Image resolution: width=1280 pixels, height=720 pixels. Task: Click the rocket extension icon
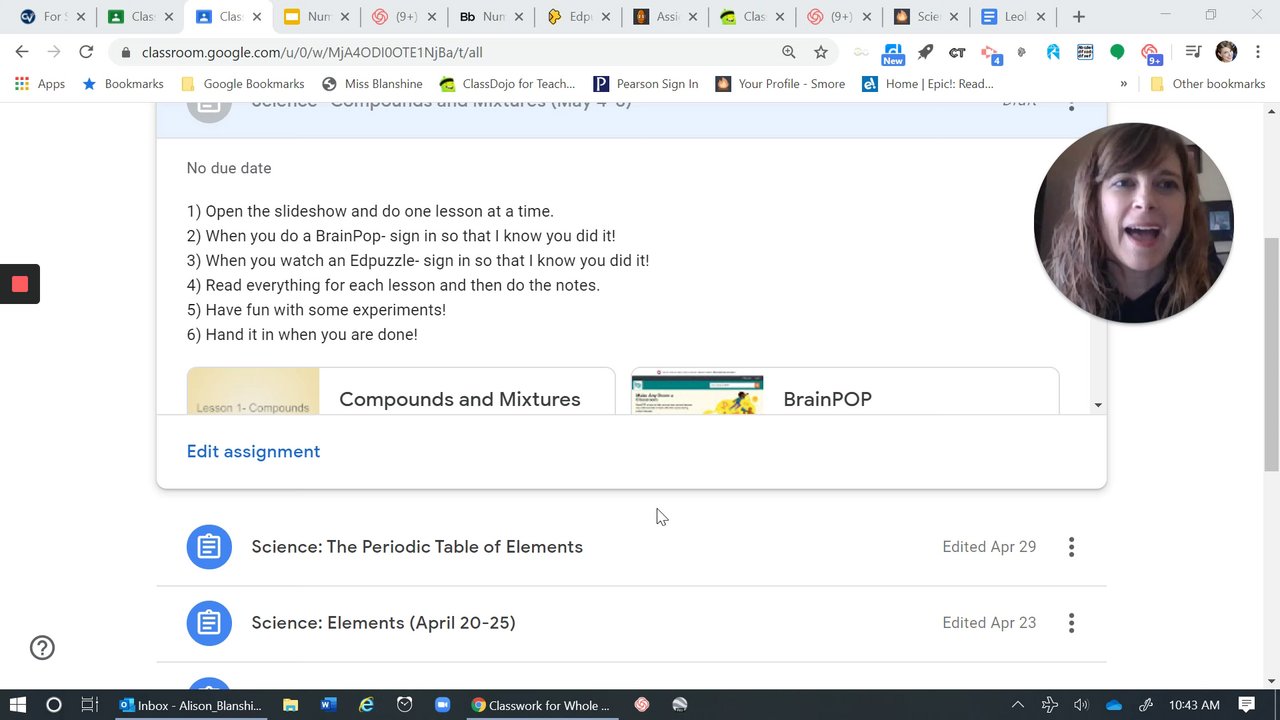(926, 52)
